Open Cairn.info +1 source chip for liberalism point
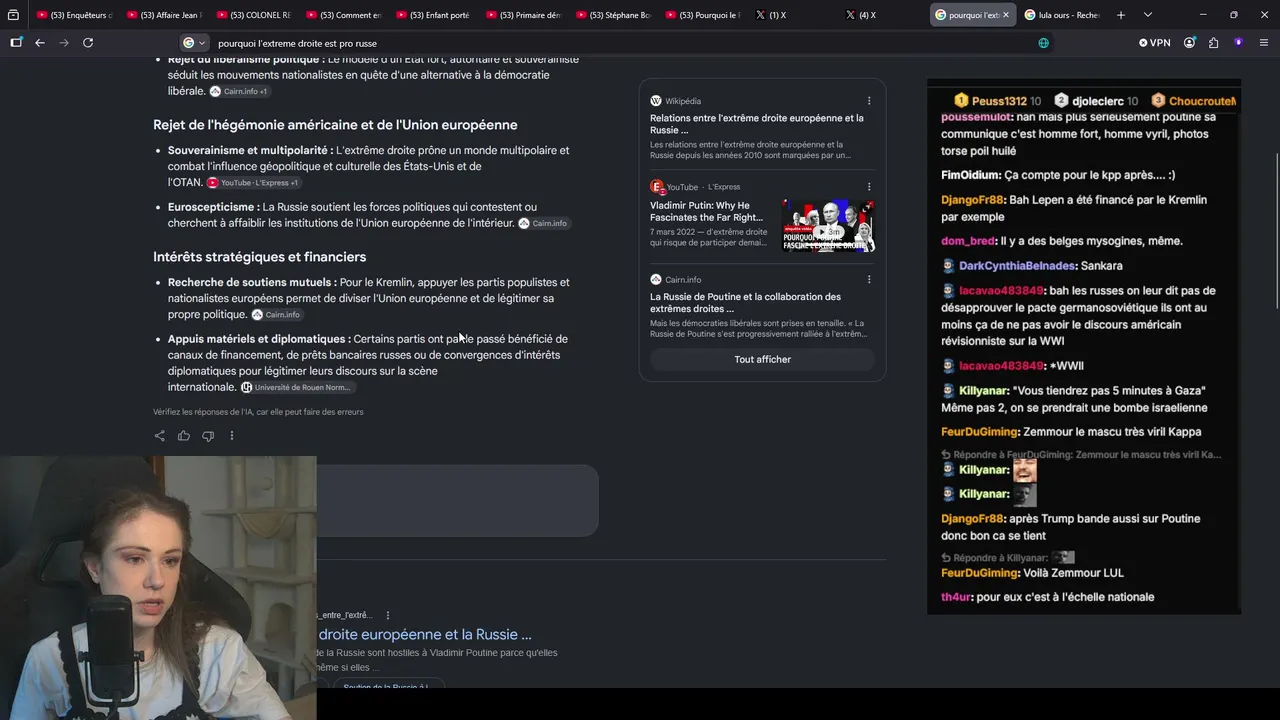 pyautogui.click(x=239, y=91)
